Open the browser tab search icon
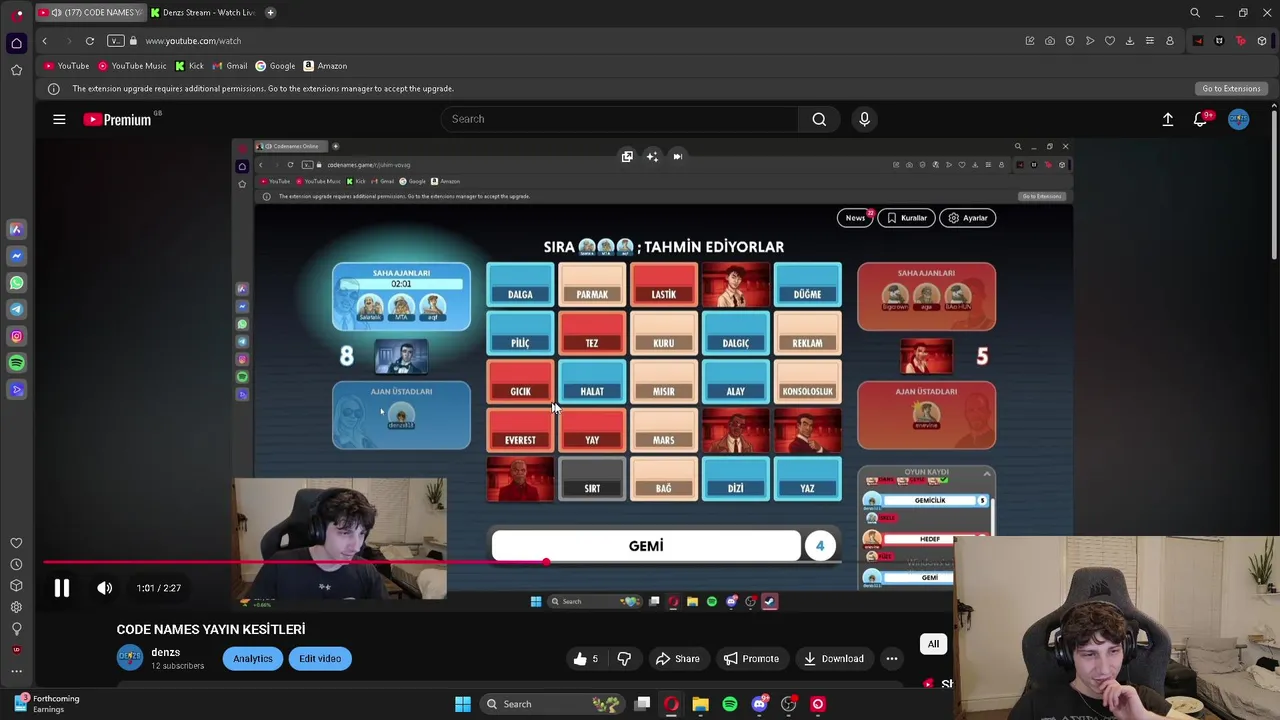The height and width of the screenshot is (720, 1280). click(1195, 13)
